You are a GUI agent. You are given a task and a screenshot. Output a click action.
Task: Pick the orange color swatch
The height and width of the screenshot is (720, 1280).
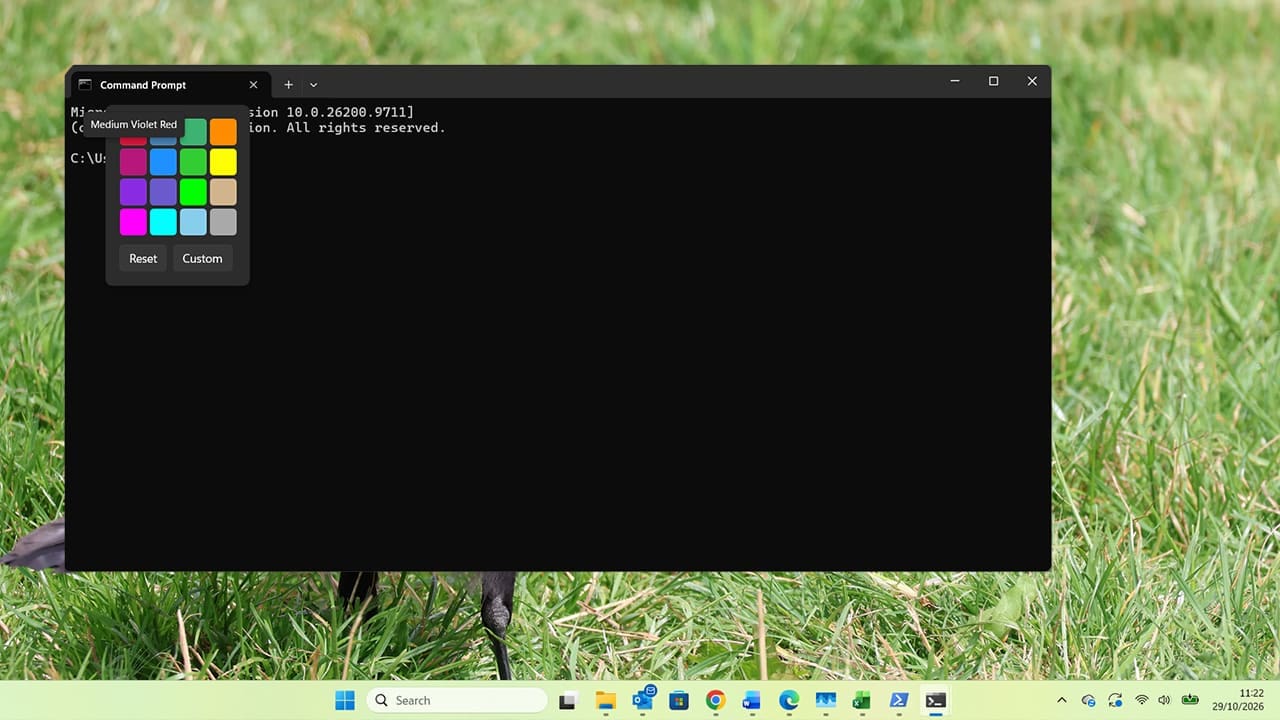click(x=223, y=132)
